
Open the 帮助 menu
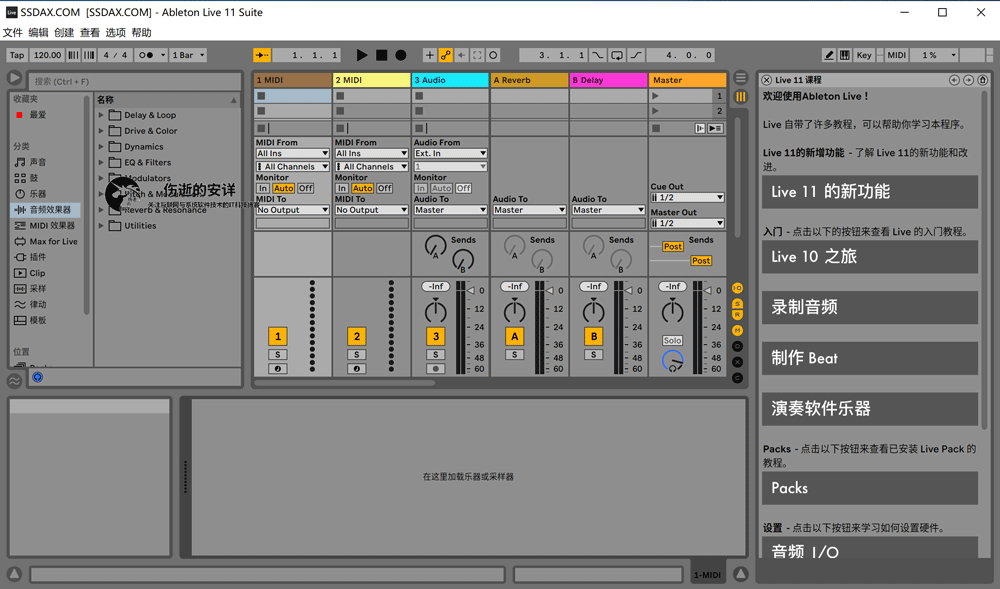pos(142,33)
